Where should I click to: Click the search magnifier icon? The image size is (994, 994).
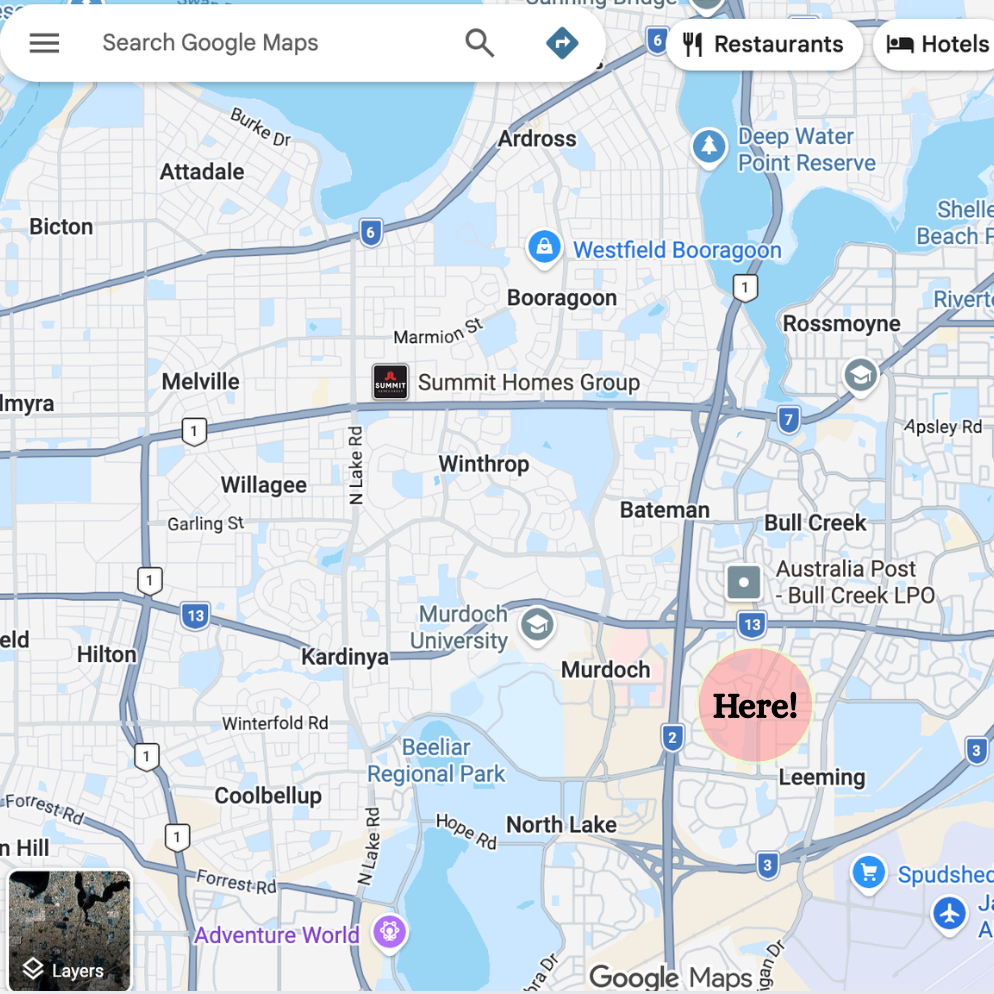pyautogui.click(x=479, y=43)
